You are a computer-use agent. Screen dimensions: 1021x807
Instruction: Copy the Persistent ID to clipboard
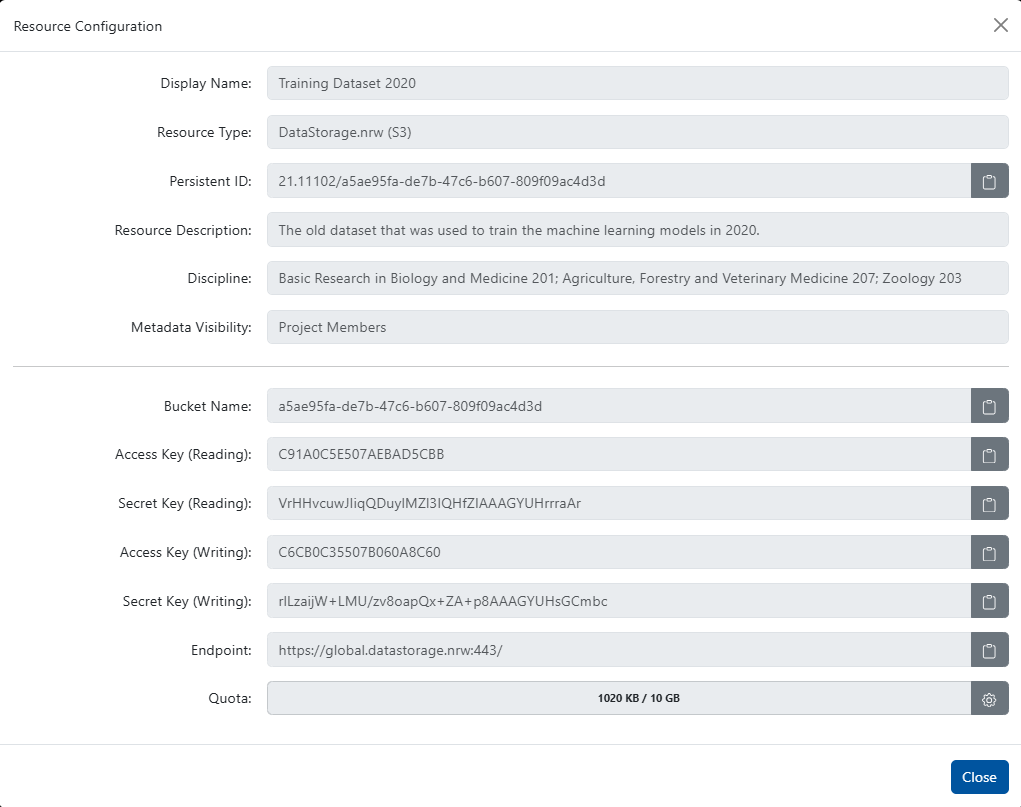989,181
